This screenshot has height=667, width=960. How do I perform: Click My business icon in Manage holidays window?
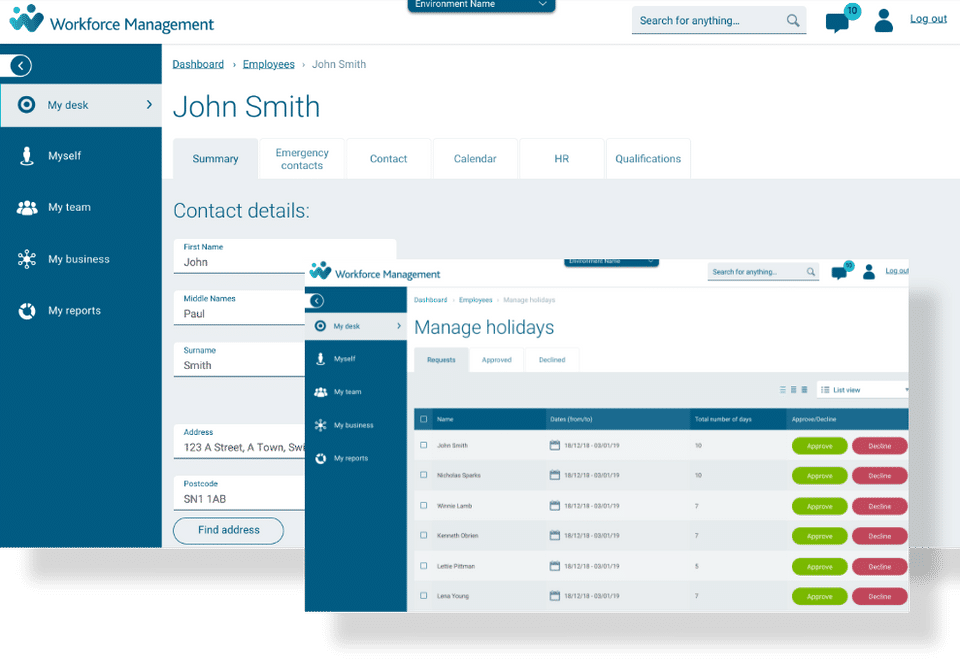[320, 425]
